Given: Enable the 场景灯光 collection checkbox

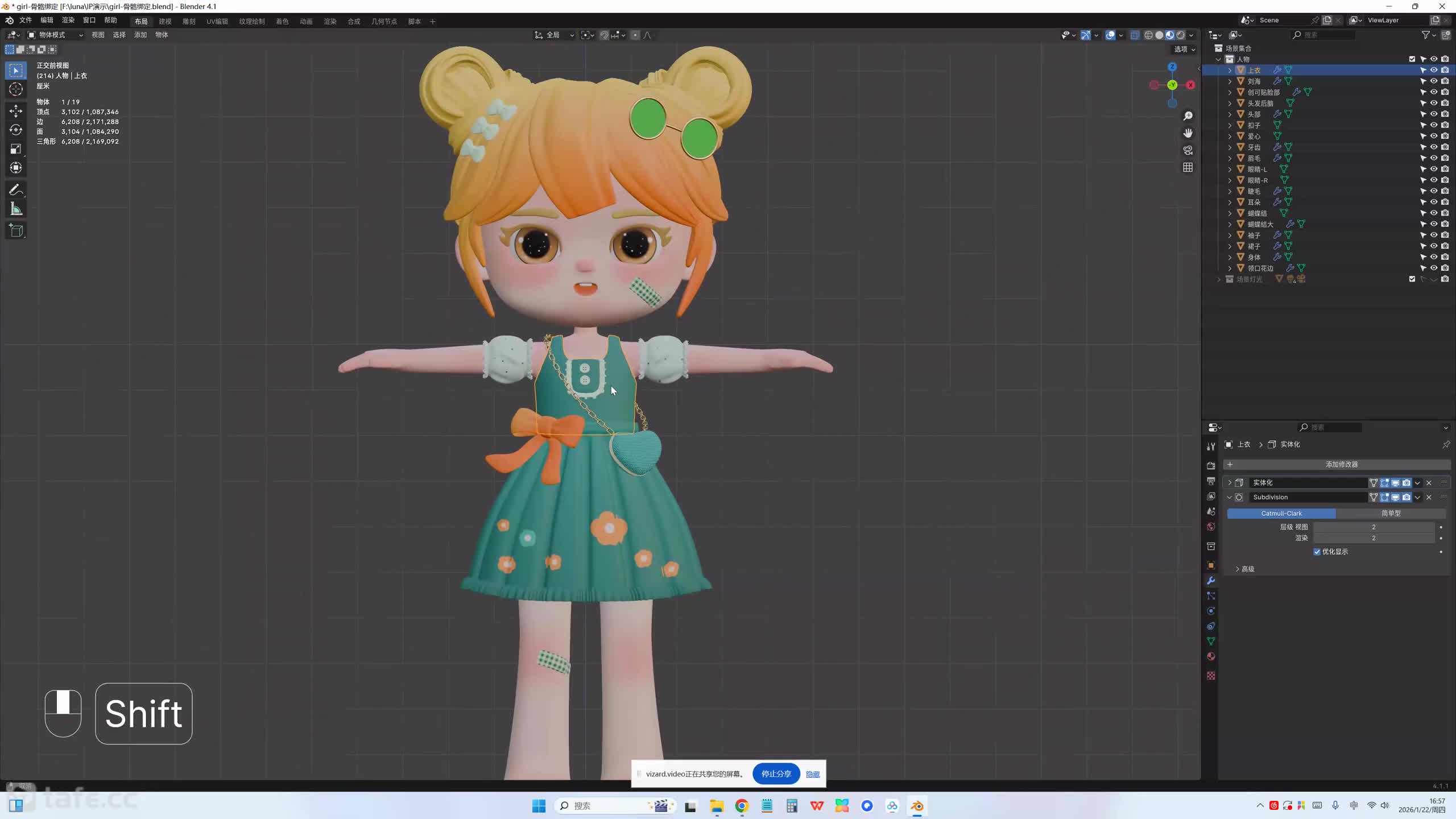Looking at the screenshot, I should tap(1412, 279).
